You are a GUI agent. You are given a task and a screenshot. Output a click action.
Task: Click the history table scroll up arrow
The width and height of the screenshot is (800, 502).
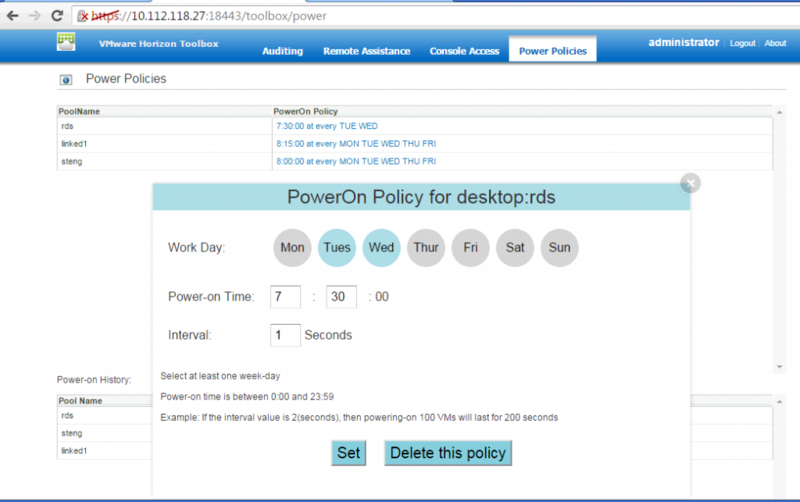779,402
